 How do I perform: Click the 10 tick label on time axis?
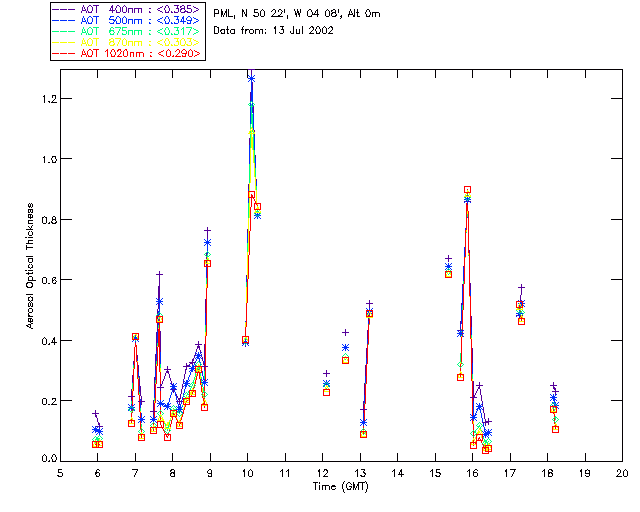247,473
